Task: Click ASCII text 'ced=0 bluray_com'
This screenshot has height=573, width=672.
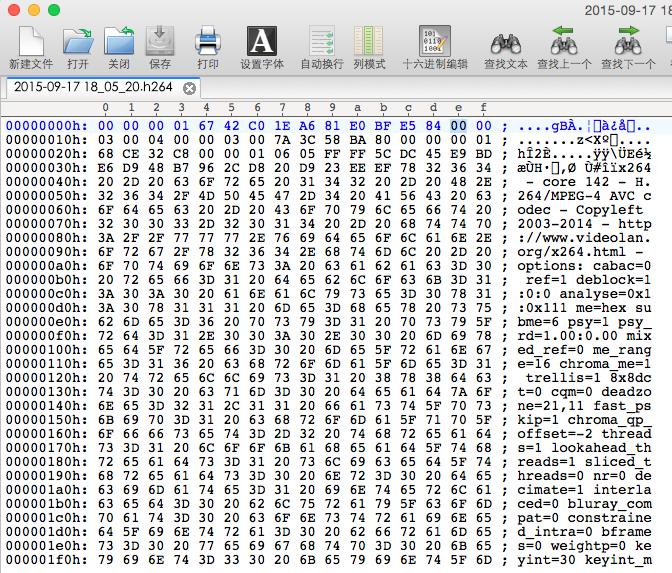Action: (x=585, y=504)
